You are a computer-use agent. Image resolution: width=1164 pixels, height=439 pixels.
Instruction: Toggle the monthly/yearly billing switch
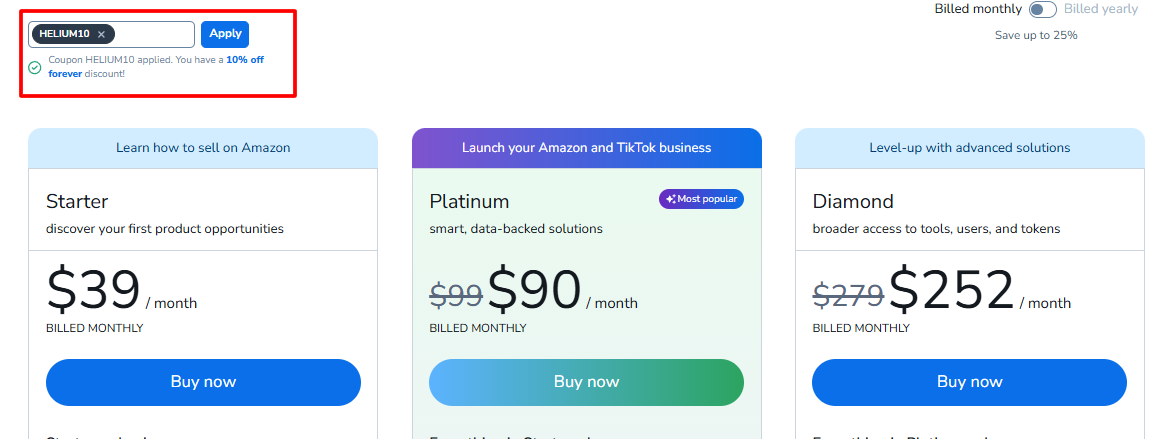click(1043, 9)
